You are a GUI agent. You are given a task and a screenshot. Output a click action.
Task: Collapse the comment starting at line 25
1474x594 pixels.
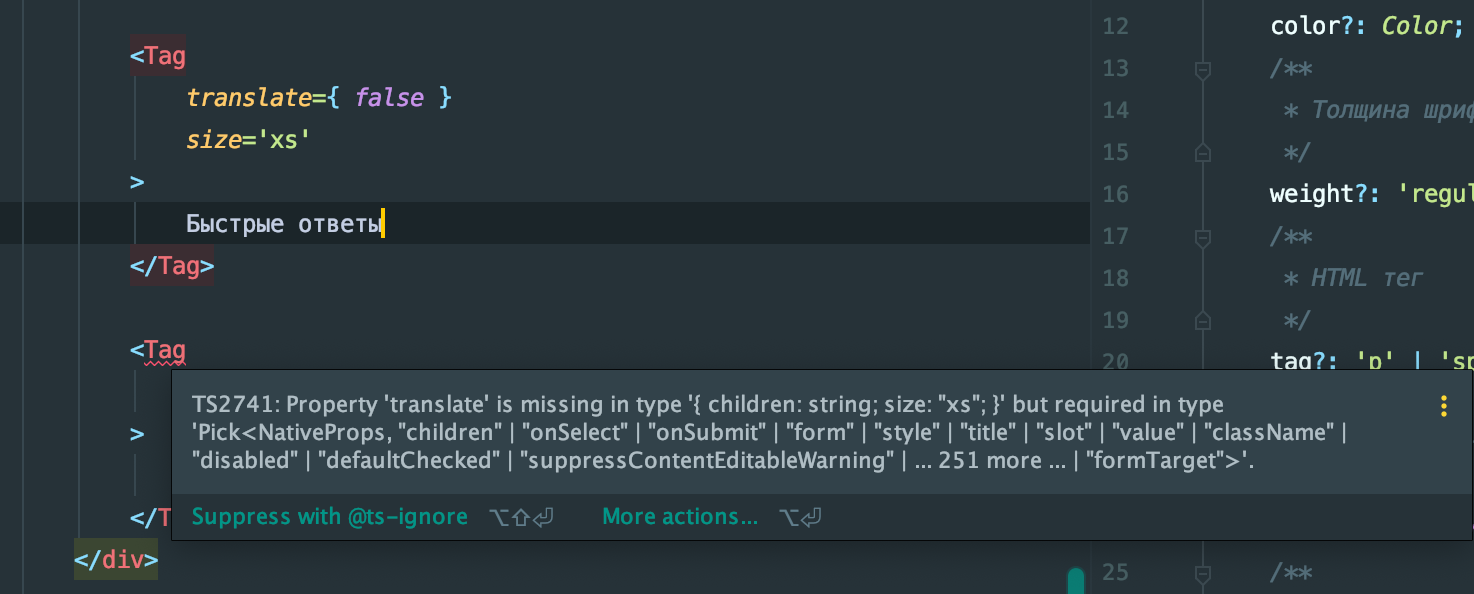click(1203, 573)
